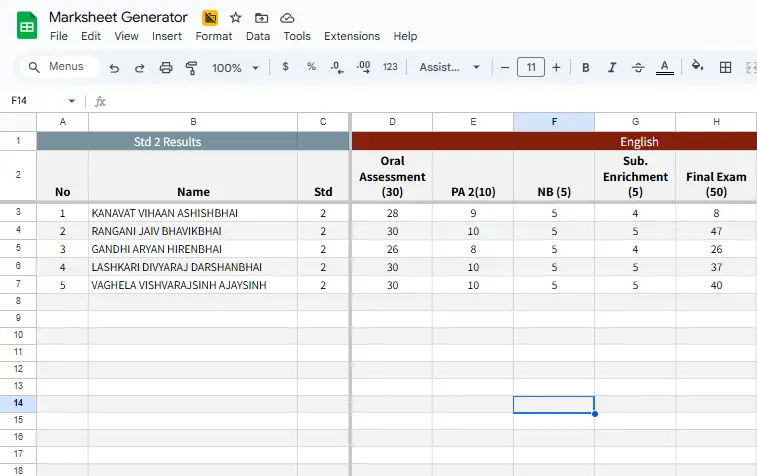Check the cloud document status icon

287,18
